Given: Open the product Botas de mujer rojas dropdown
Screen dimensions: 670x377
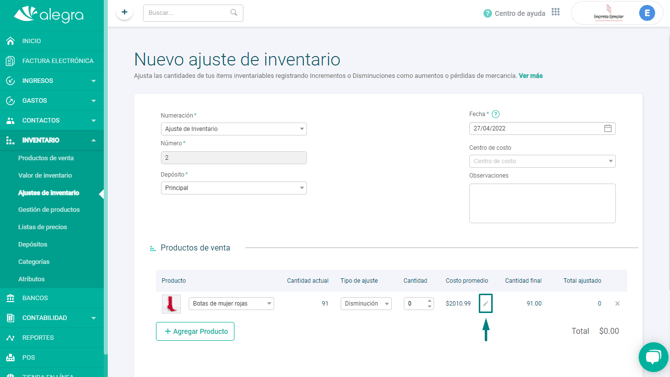Looking at the screenshot, I should click(231, 303).
